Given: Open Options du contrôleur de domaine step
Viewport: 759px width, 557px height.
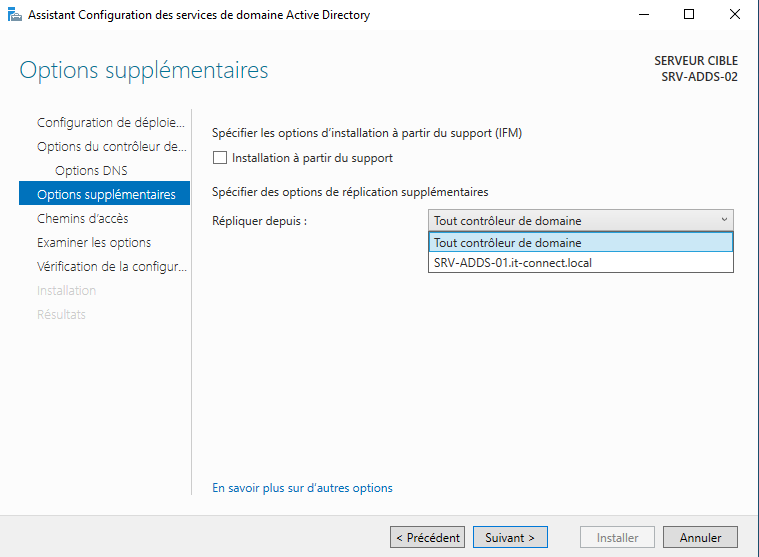Looking at the screenshot, I should point(111,147).
